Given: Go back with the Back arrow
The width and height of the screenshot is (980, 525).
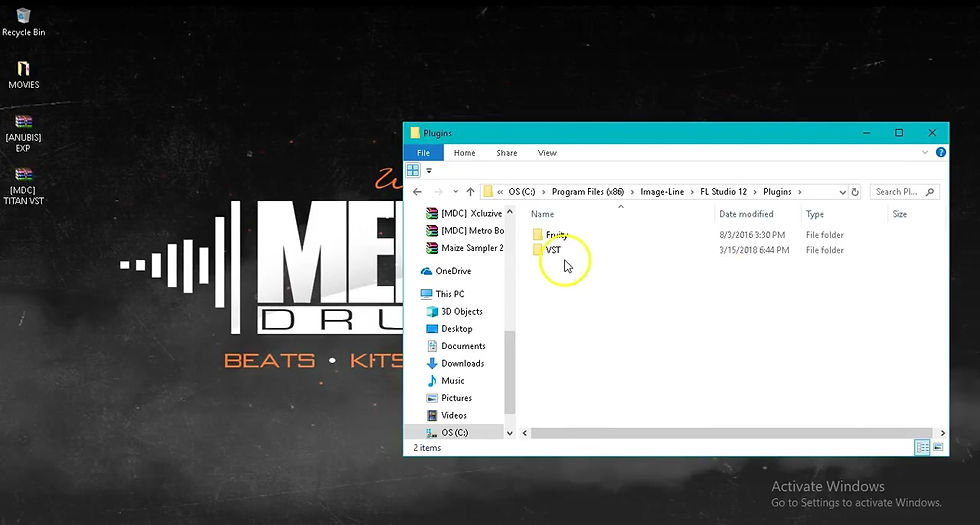Looking at the screenshot, I should click(417, 192).
